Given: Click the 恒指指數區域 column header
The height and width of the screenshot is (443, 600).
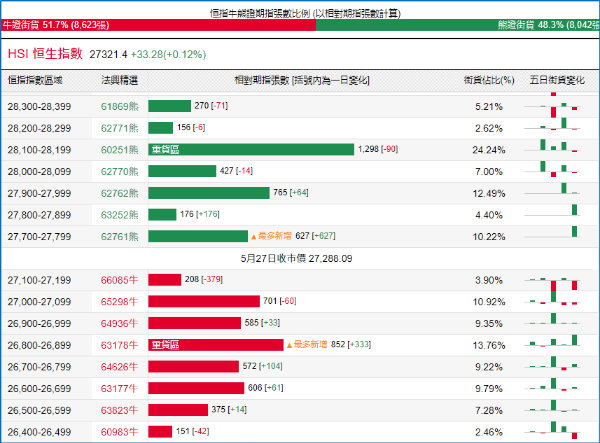Looking at the screenshot, I should tap(35, 80).
